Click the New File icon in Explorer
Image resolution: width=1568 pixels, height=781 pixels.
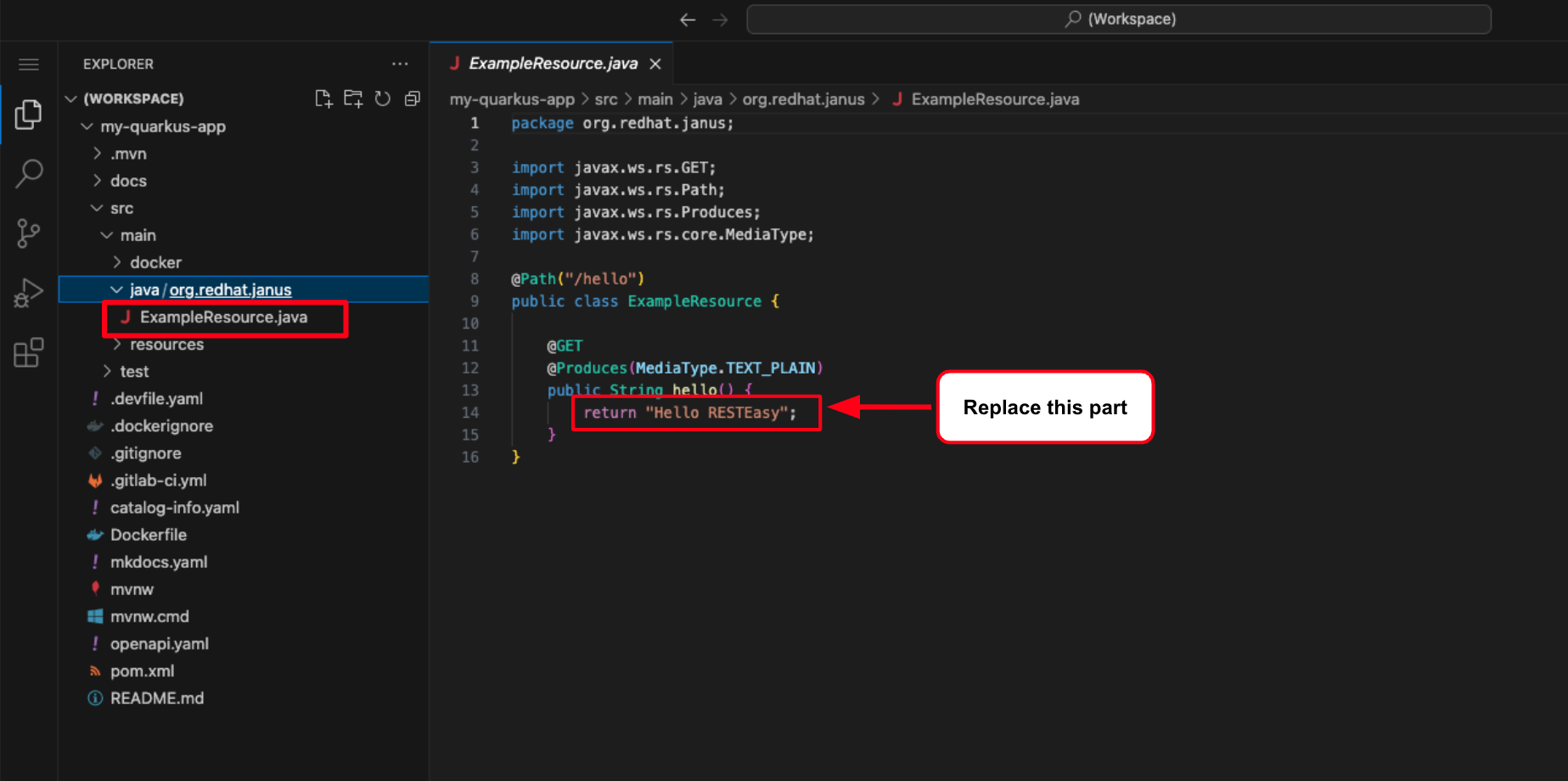click(323, 98)
